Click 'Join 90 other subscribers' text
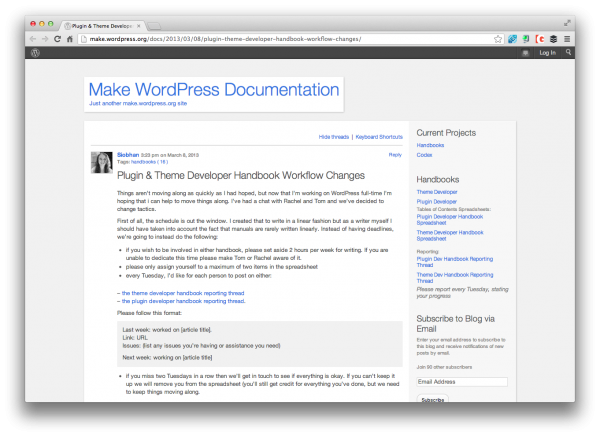This screenshot has width=600, height=437. (444, 367)
